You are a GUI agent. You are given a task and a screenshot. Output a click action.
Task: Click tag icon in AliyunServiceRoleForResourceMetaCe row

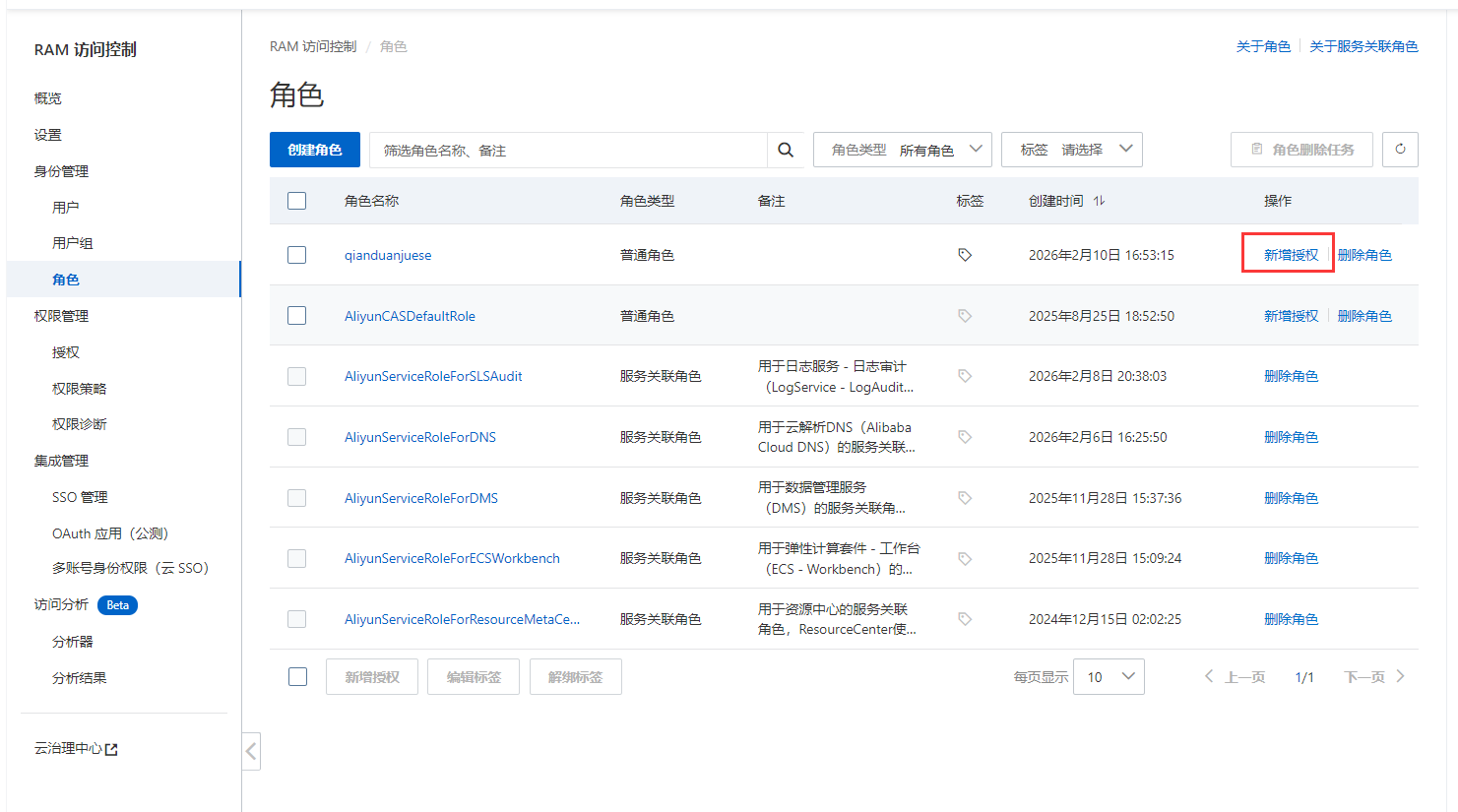click(965, 619)
